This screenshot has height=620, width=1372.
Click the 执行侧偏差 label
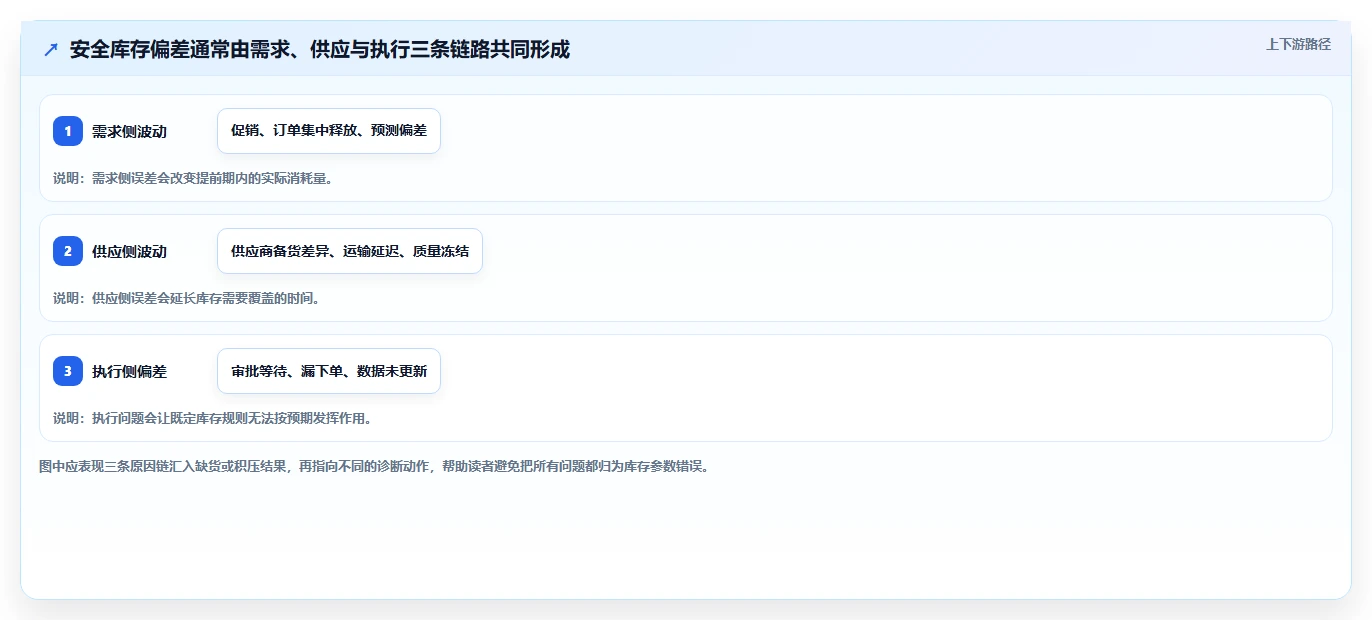pos(129,372)
